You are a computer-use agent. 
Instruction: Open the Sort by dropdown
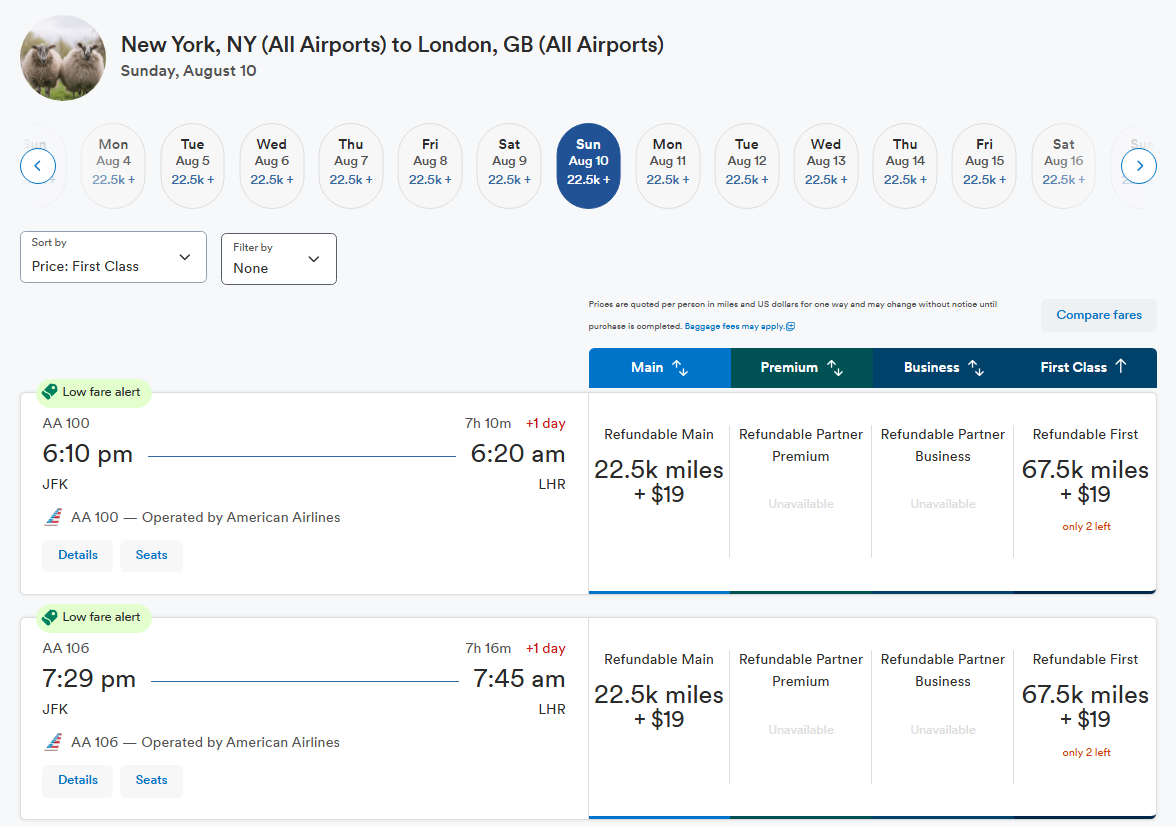pos(113,257)
